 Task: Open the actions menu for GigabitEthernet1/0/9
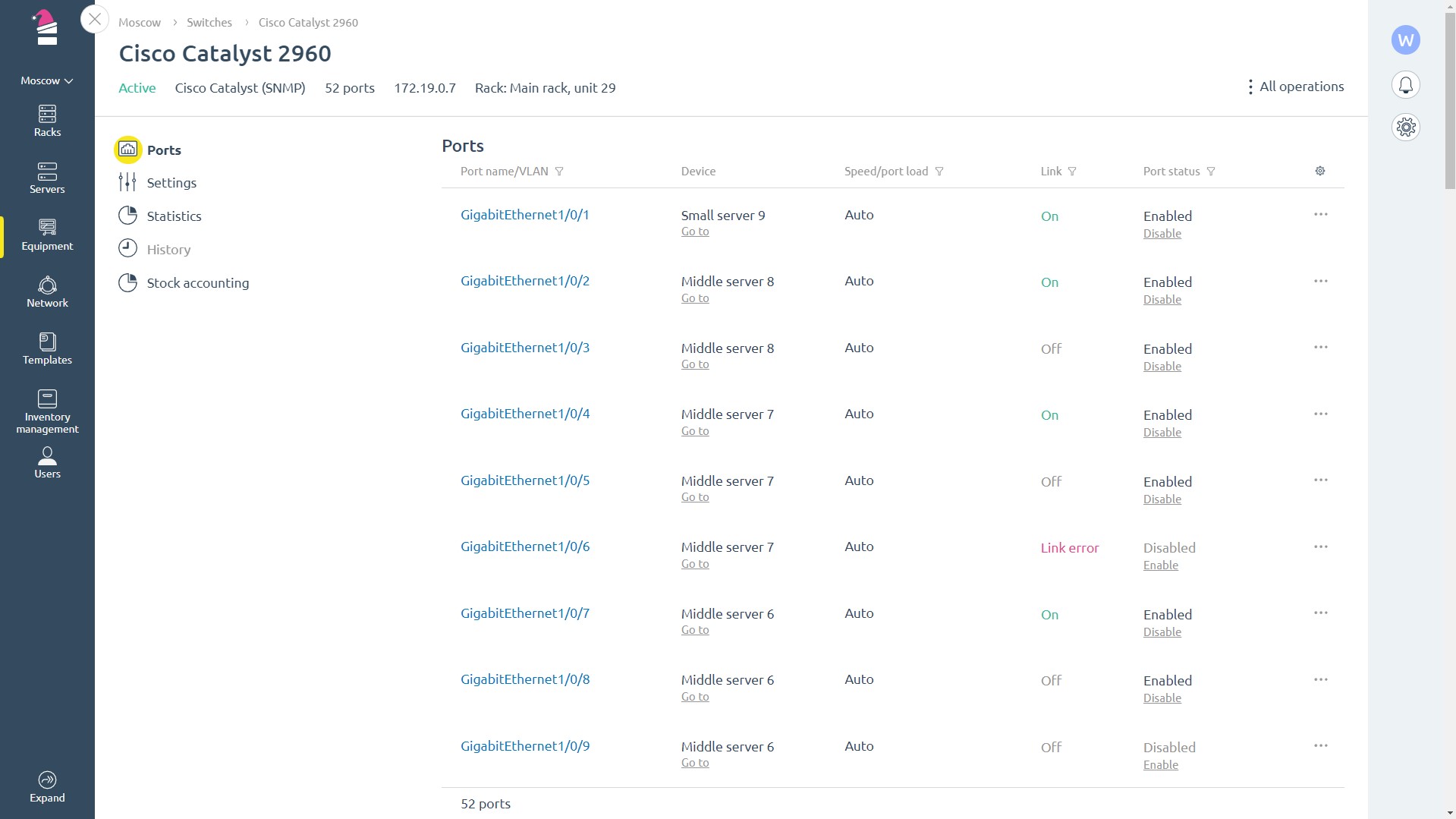point(1321,745)
